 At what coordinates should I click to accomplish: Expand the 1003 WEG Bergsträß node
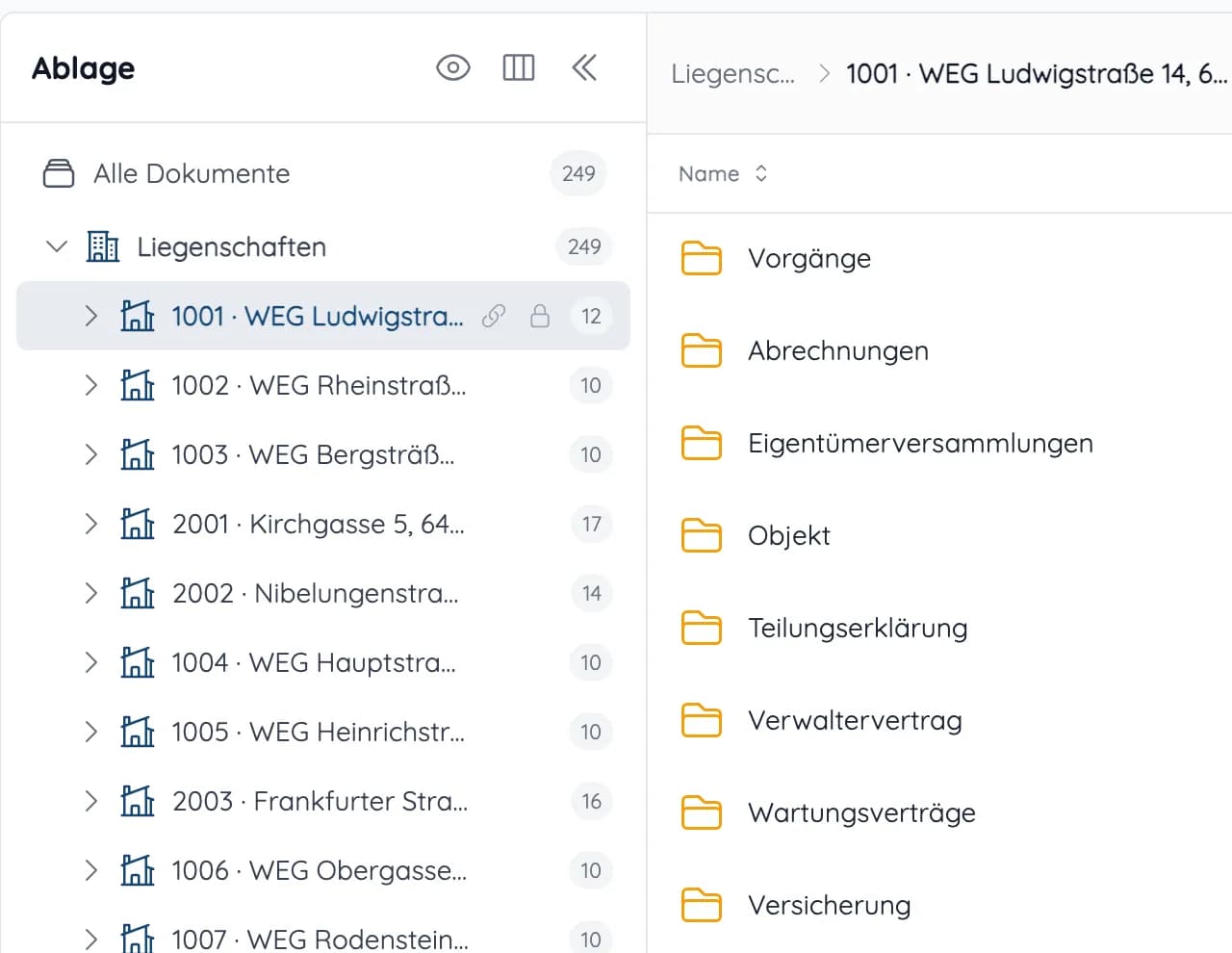[x=91, y=454]
